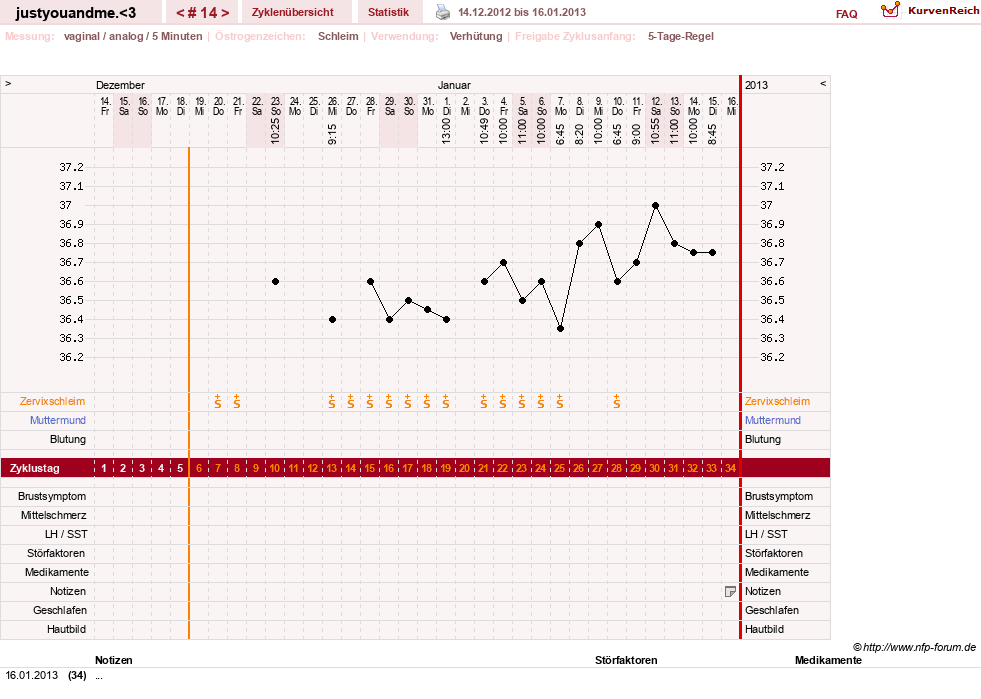Select the 36.8 temperature point on 8. Di
This screenshot has width=981, height=699.
point(579,243)
